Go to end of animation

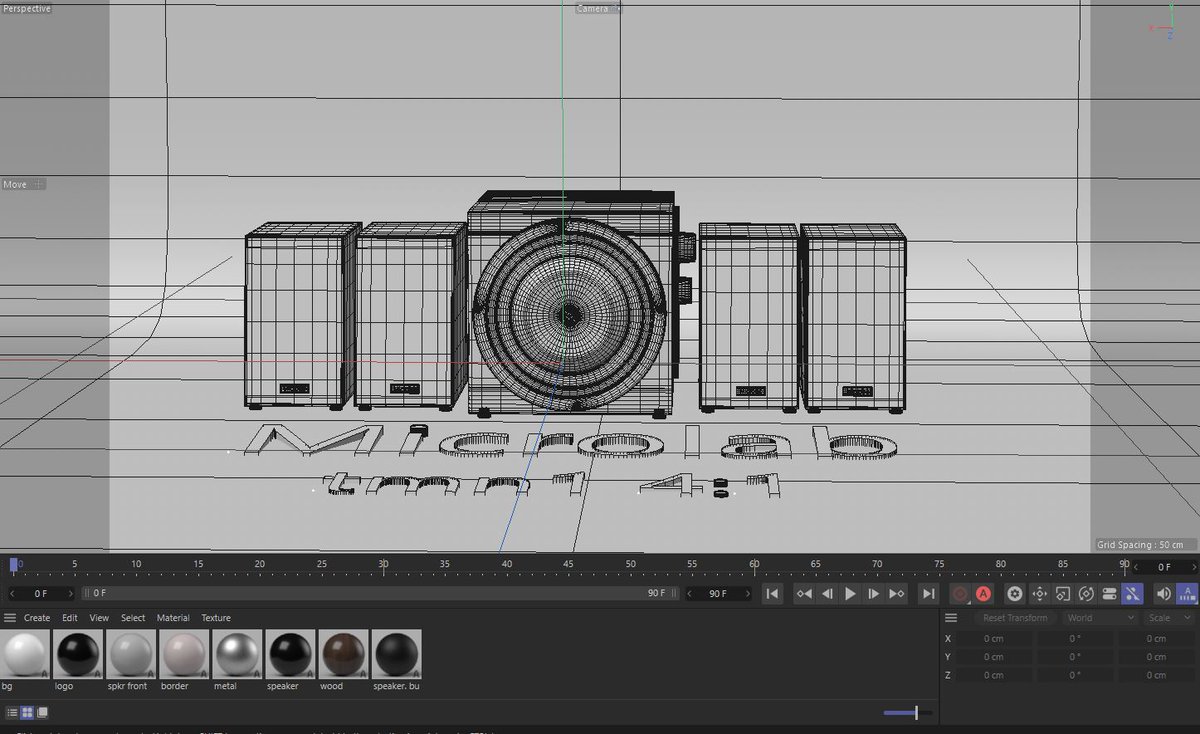tap(928, 593)
